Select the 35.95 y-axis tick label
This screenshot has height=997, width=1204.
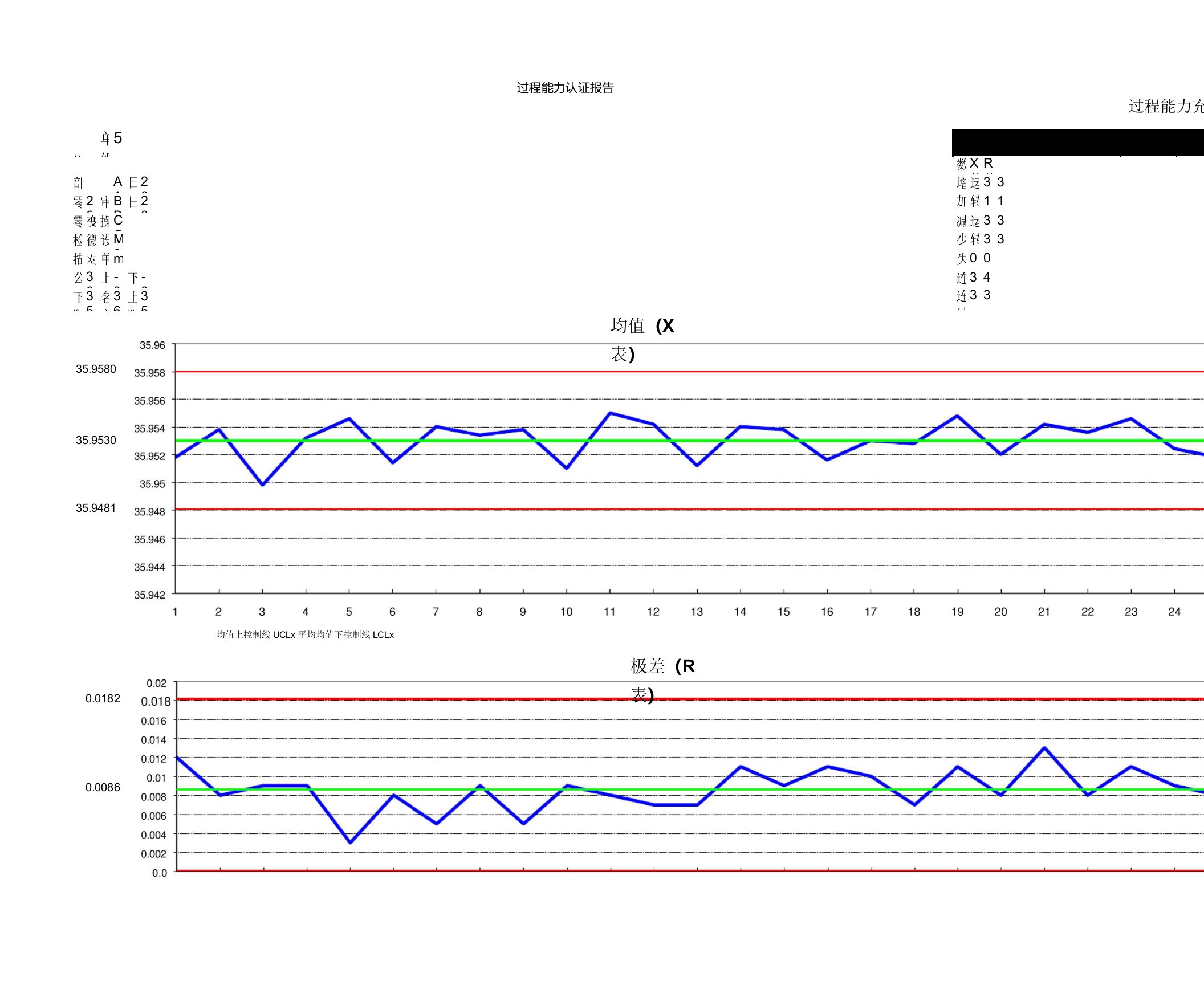pos(152,484)
